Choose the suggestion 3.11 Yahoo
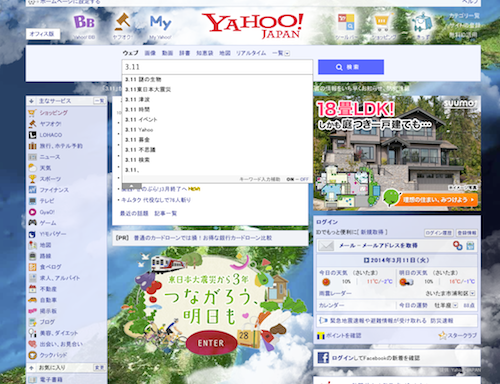This screenshot has width=500, height=384. pos(217,130)
